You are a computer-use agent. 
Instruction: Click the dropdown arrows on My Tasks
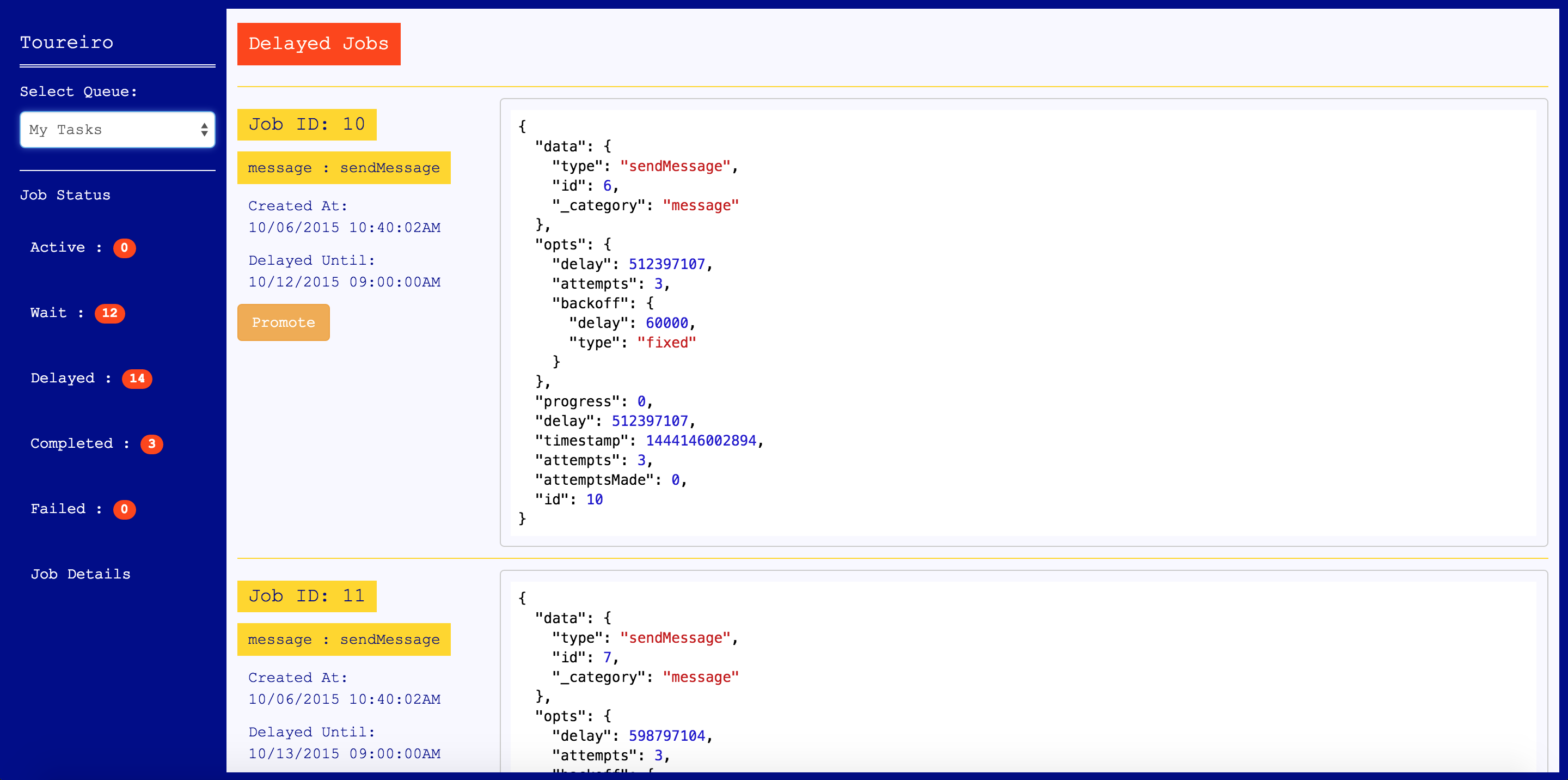[204, 130]
